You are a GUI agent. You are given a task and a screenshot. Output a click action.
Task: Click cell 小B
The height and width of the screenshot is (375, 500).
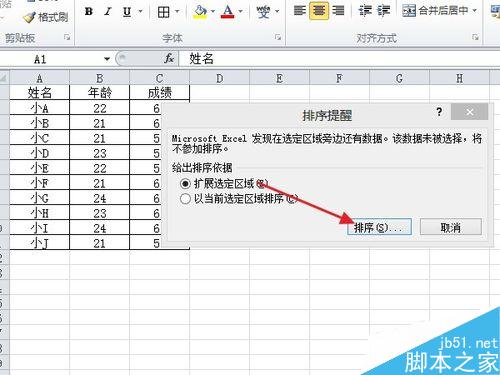(40, 123)
